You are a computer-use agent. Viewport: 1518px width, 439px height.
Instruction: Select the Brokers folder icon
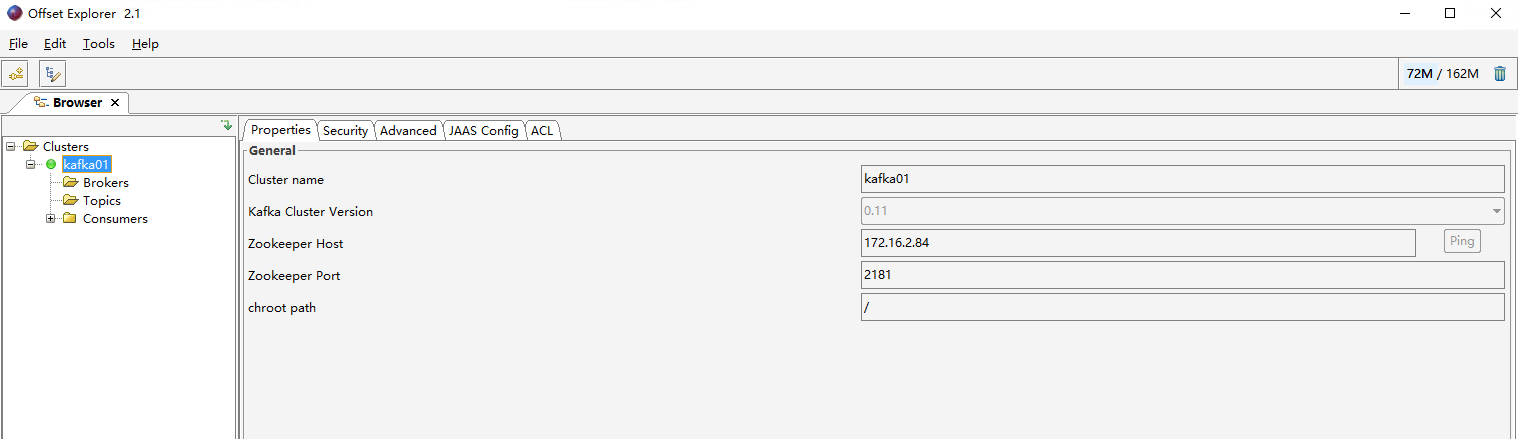pos(70,182)
